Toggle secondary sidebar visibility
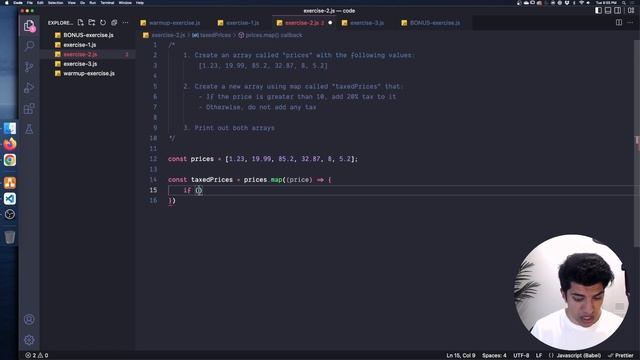 coord(618,11)
